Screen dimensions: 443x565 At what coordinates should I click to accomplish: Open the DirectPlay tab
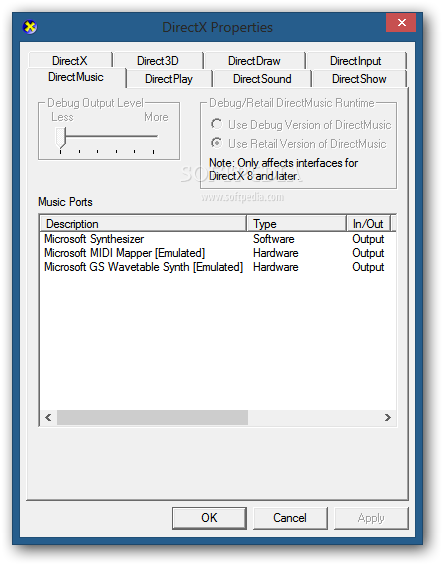[x=169, y=79]
